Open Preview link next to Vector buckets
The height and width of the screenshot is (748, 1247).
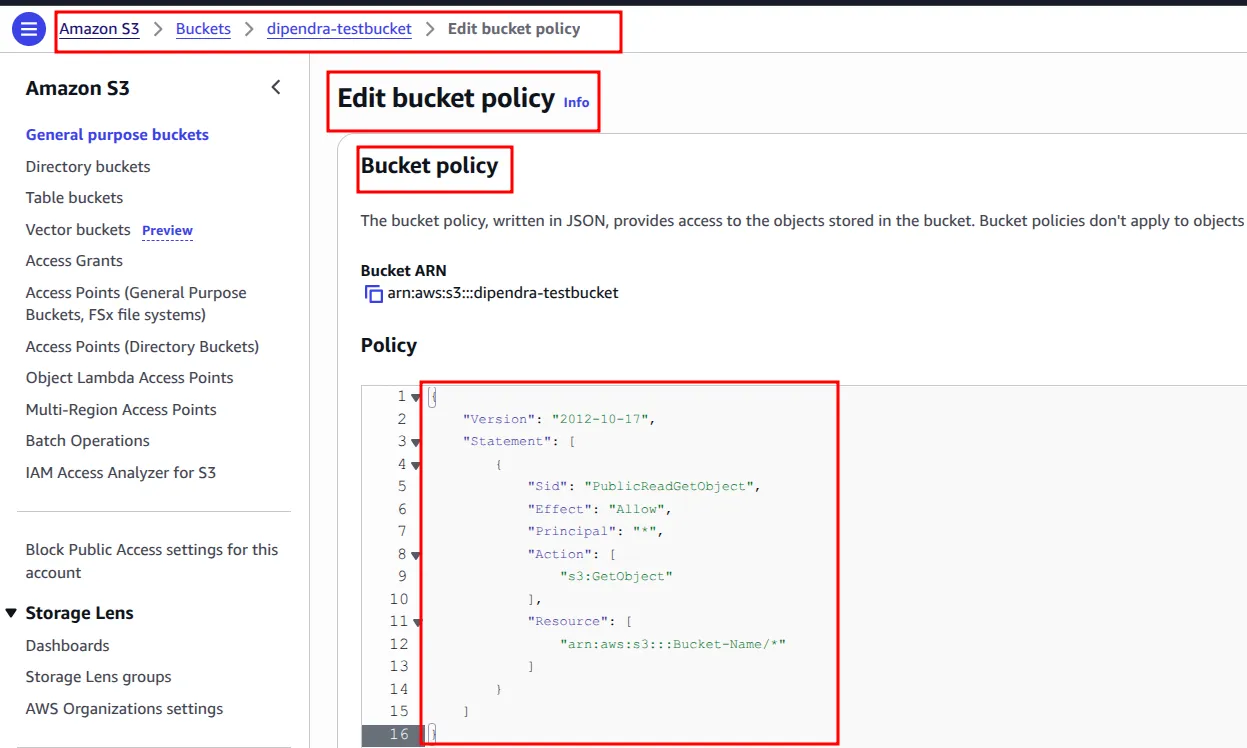167,230
